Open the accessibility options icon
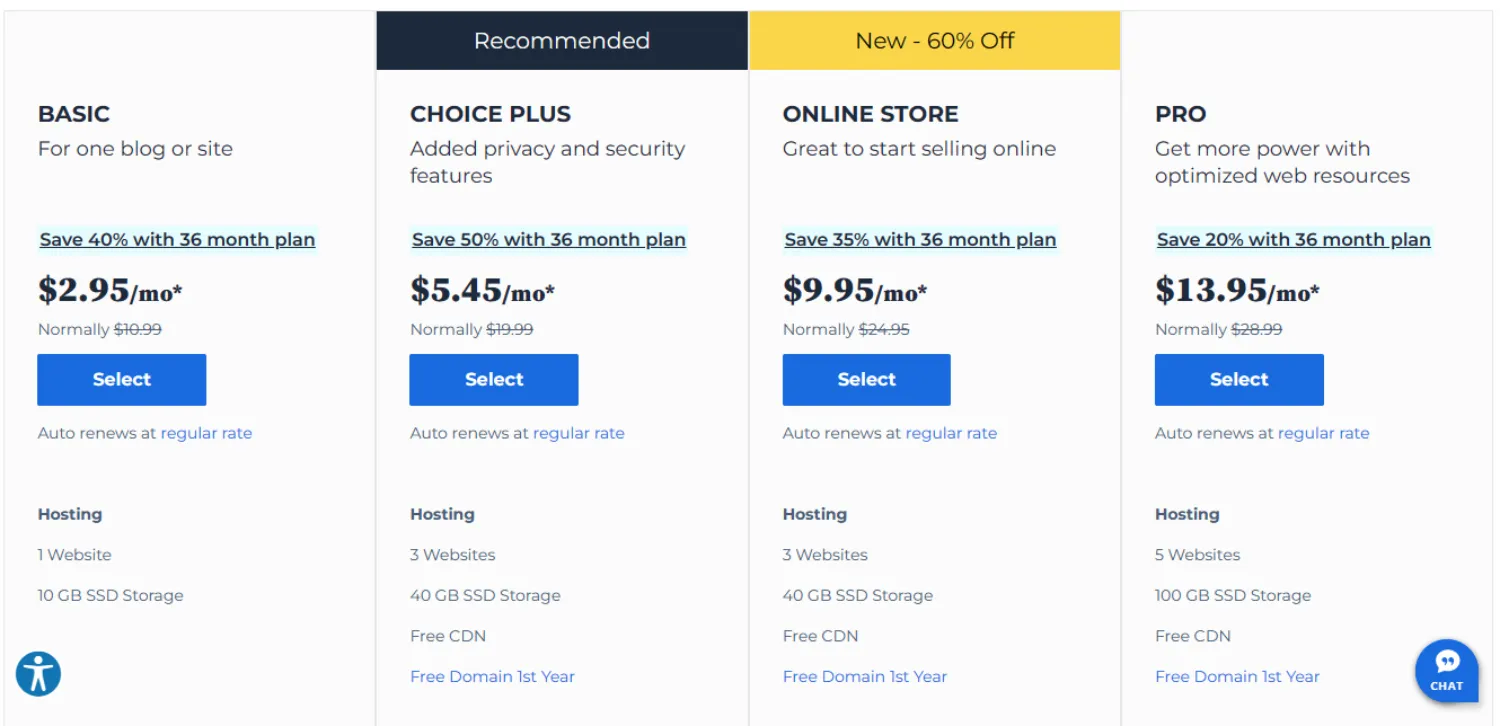1500x726 pixels. 39,673
